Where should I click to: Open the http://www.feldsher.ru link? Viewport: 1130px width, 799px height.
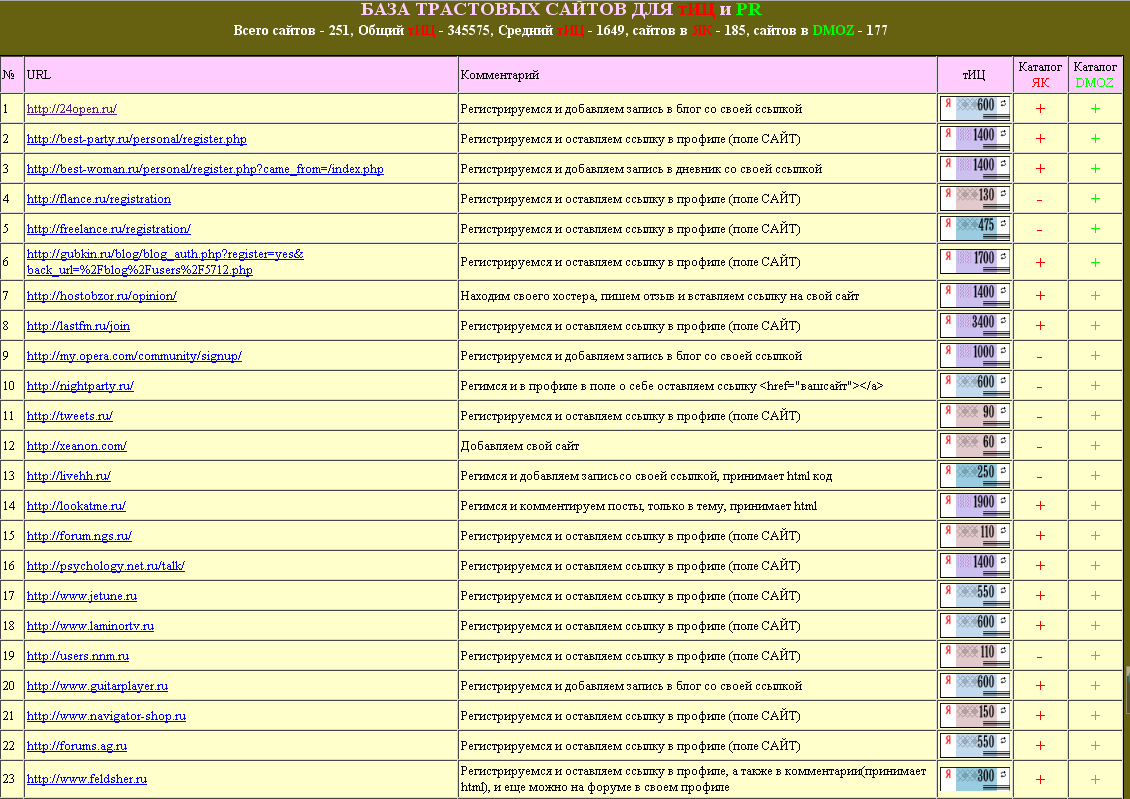86,780
